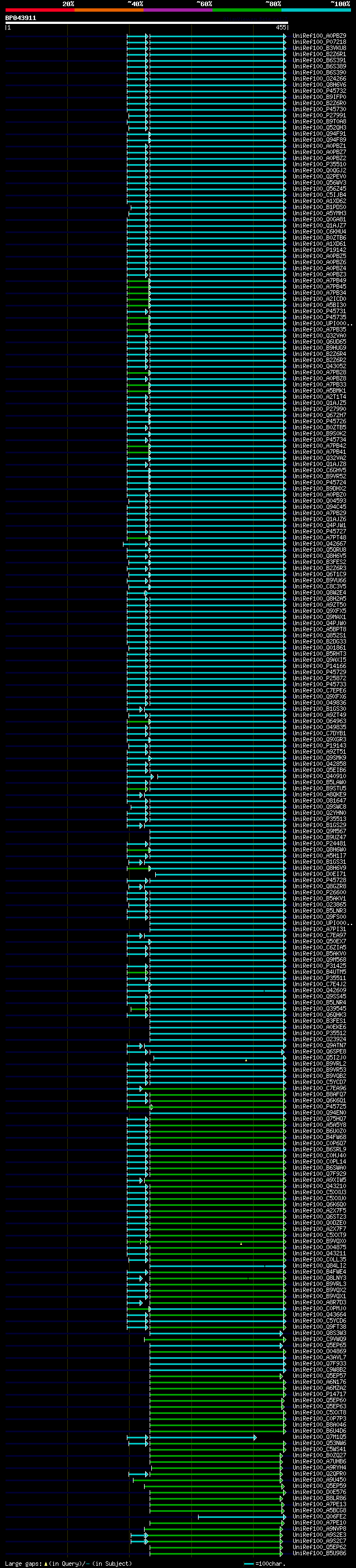Select hit UniRef100_Q52QH3
Image resolution: width=356 pixels, height=1568 pixels.
coord(319,128)
